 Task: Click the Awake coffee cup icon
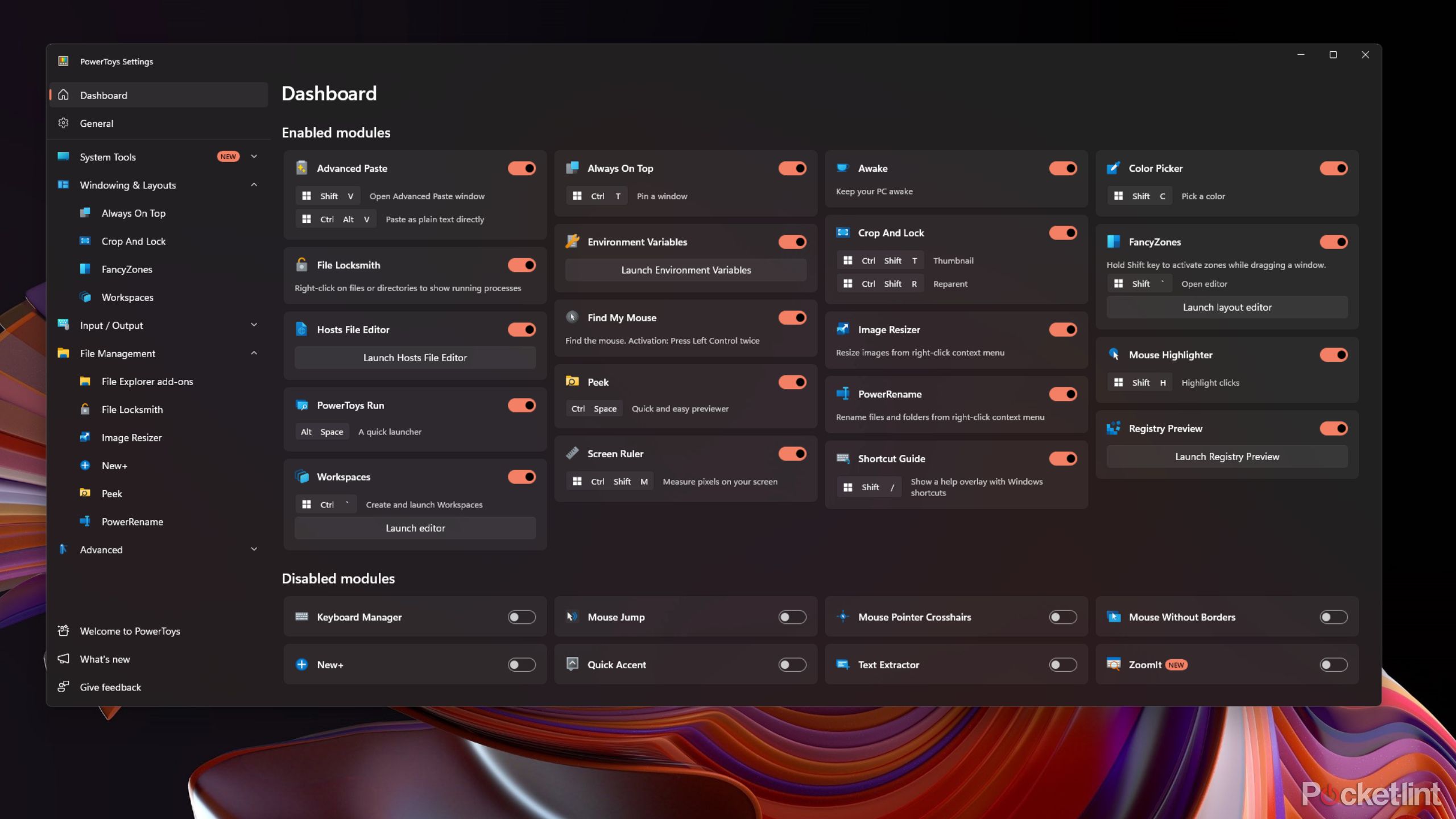(843, 168)
